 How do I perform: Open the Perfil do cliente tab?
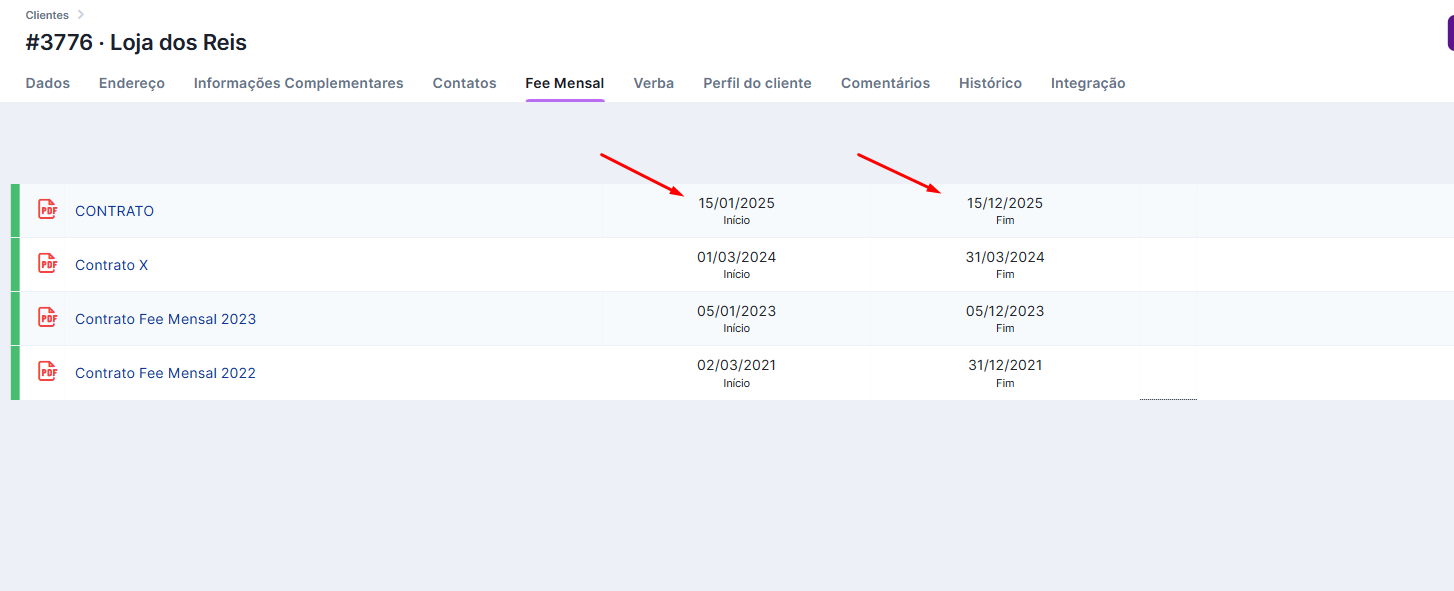click(757, 83)
